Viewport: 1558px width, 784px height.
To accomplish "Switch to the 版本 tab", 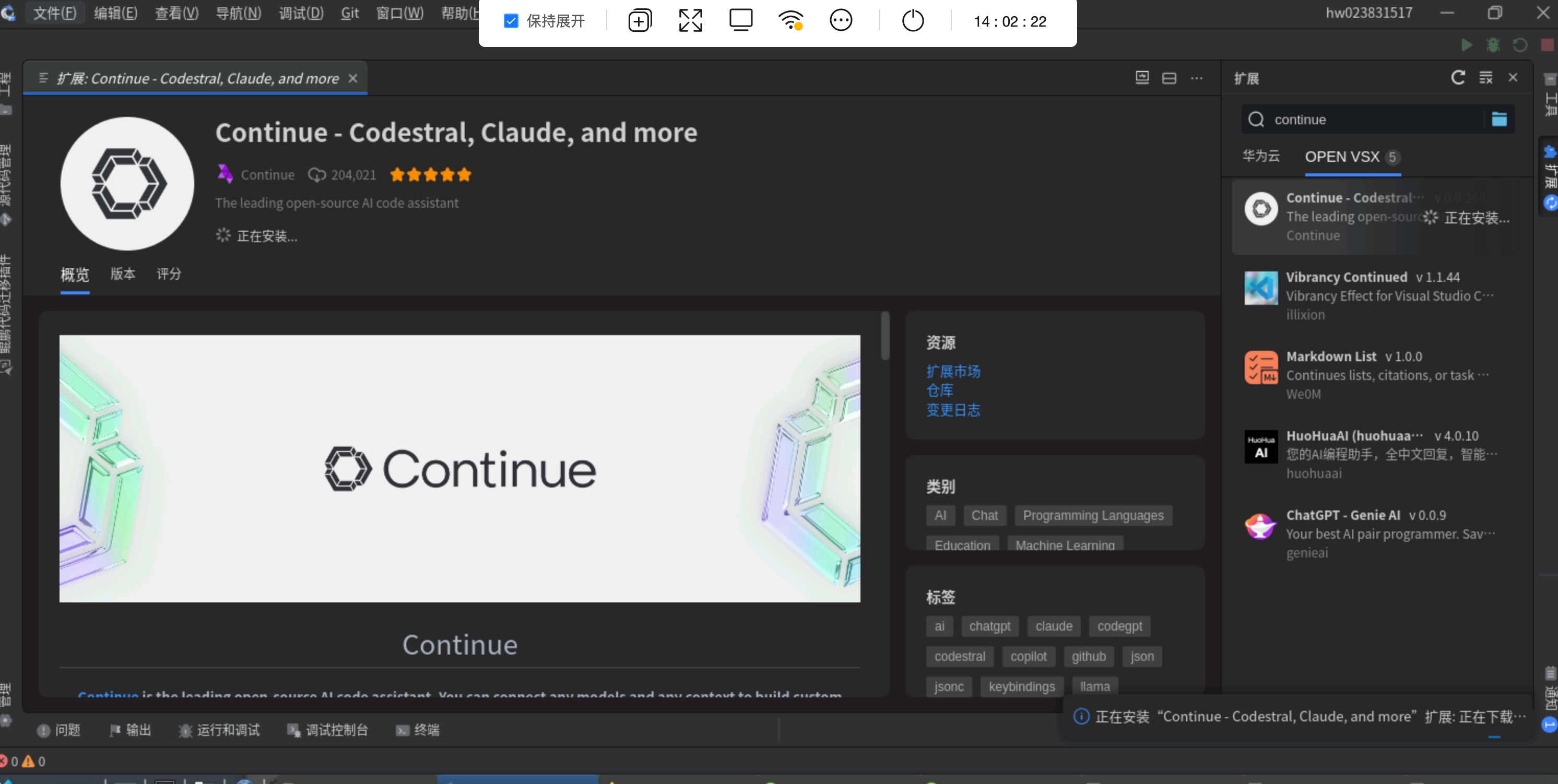I will coord(123,274).
